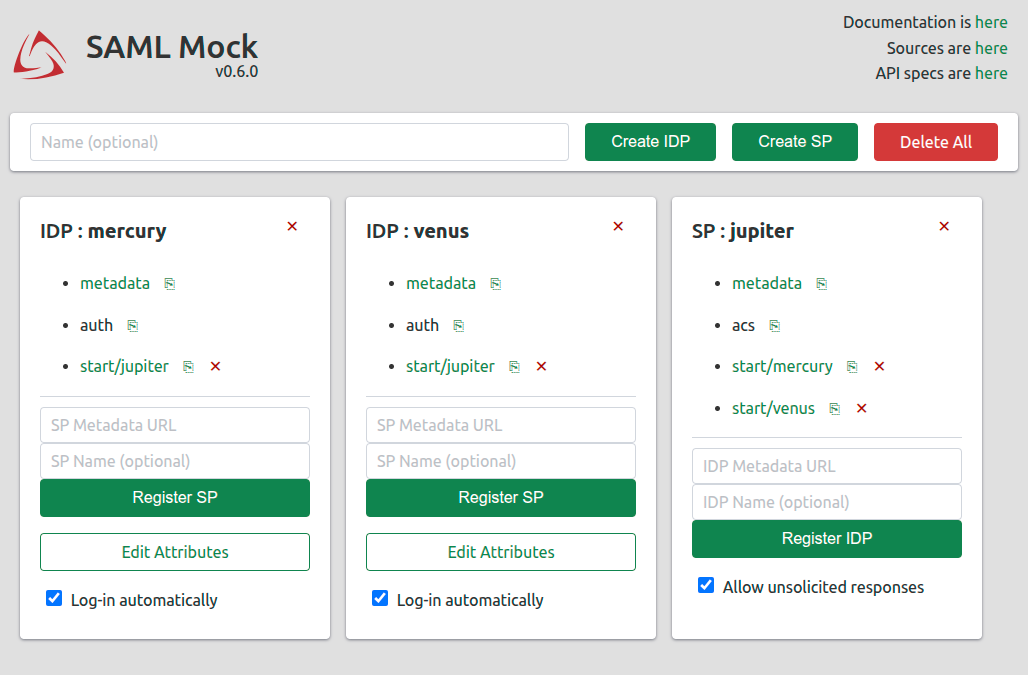Viewport: 1028px width, 675px height.
Task: Toggle Log-in automatically for venus
Action: (x=380, y=599)
